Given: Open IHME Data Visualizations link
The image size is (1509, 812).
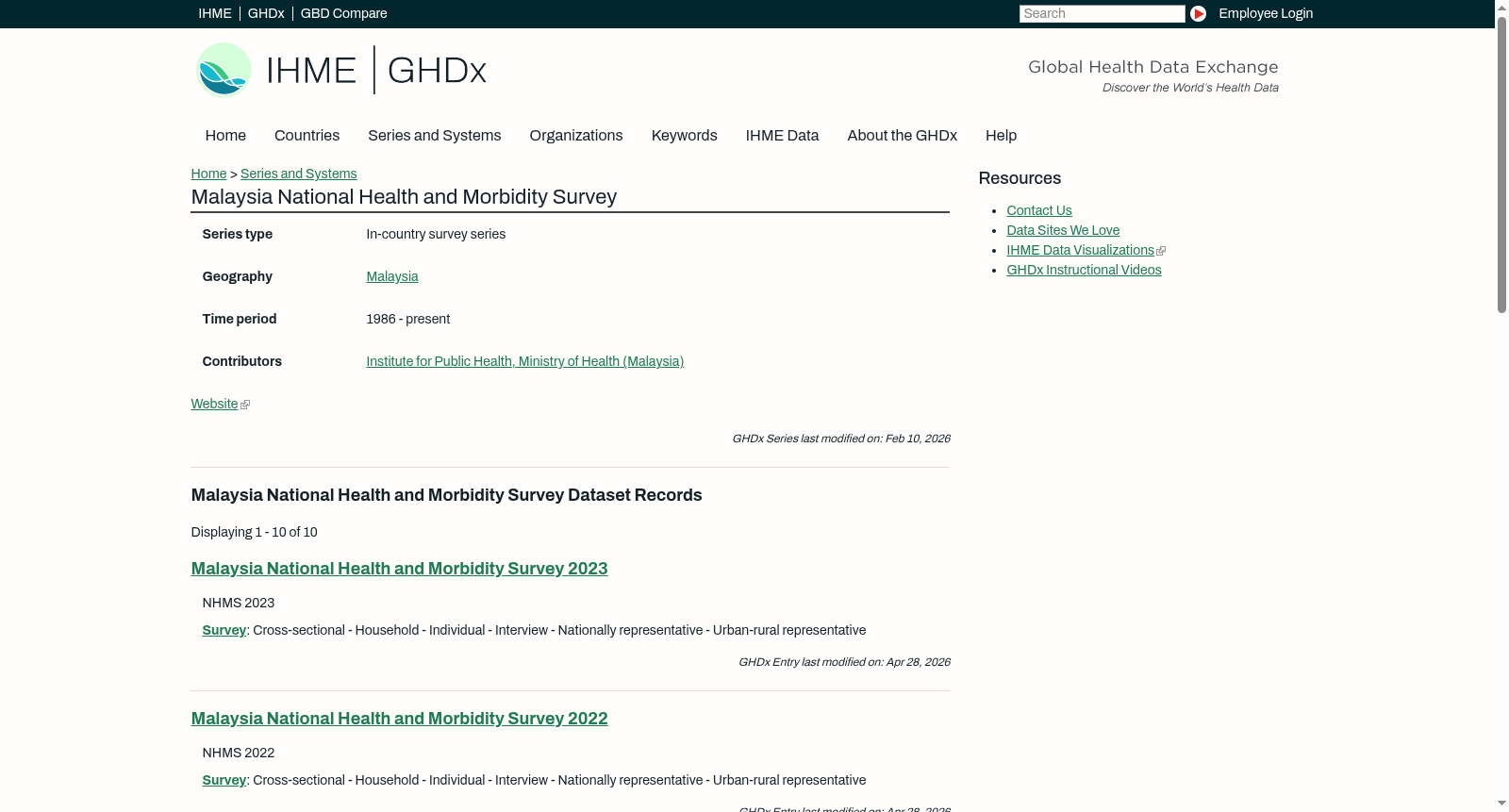Looking at the screenshot, I should pos(1080,250).
